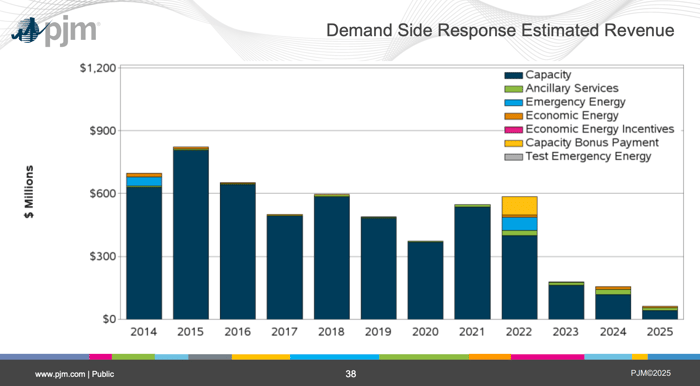Viewport: 700px width, 386px height.
Task: Click the PJM©2025 copyright text
Action: 651,373
